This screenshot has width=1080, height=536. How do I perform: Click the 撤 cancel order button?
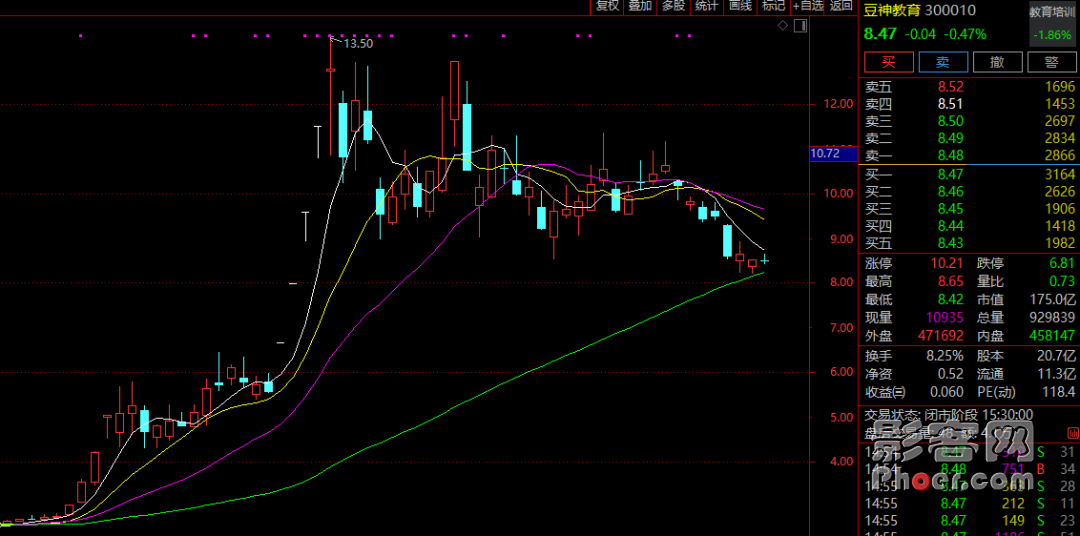[997, 62]
